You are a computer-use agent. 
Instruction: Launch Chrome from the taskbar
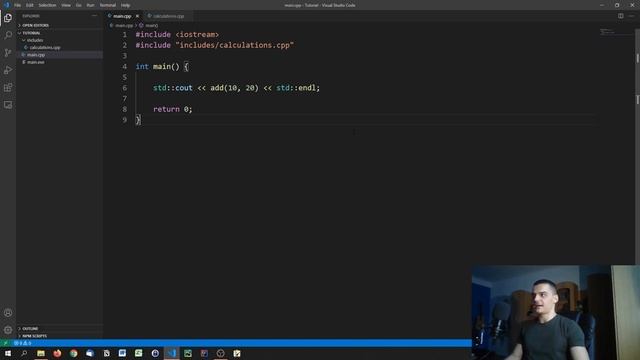pyautogui.click(x=73, y=353)
